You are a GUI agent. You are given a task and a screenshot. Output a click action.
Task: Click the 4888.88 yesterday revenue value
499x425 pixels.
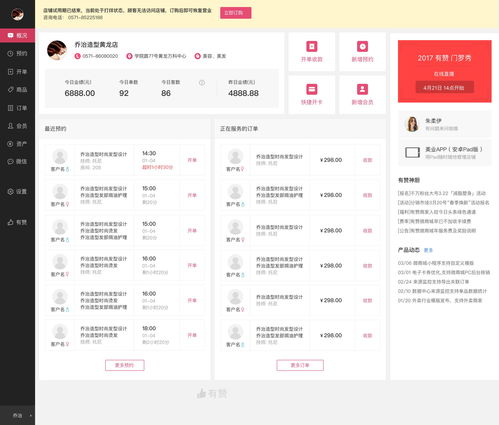click(243, 93)
